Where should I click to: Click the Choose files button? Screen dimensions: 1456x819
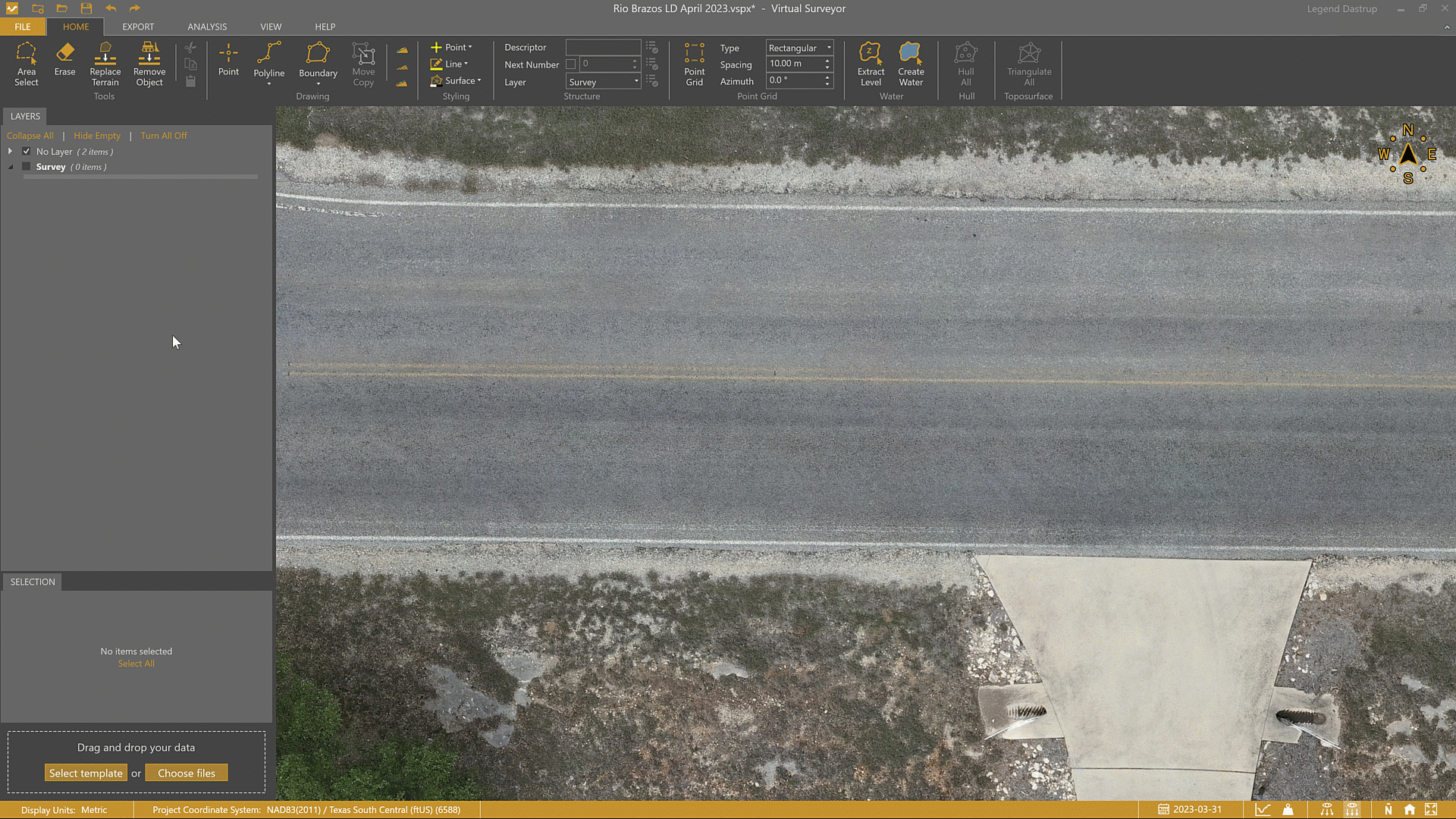(x=187, y=772)
